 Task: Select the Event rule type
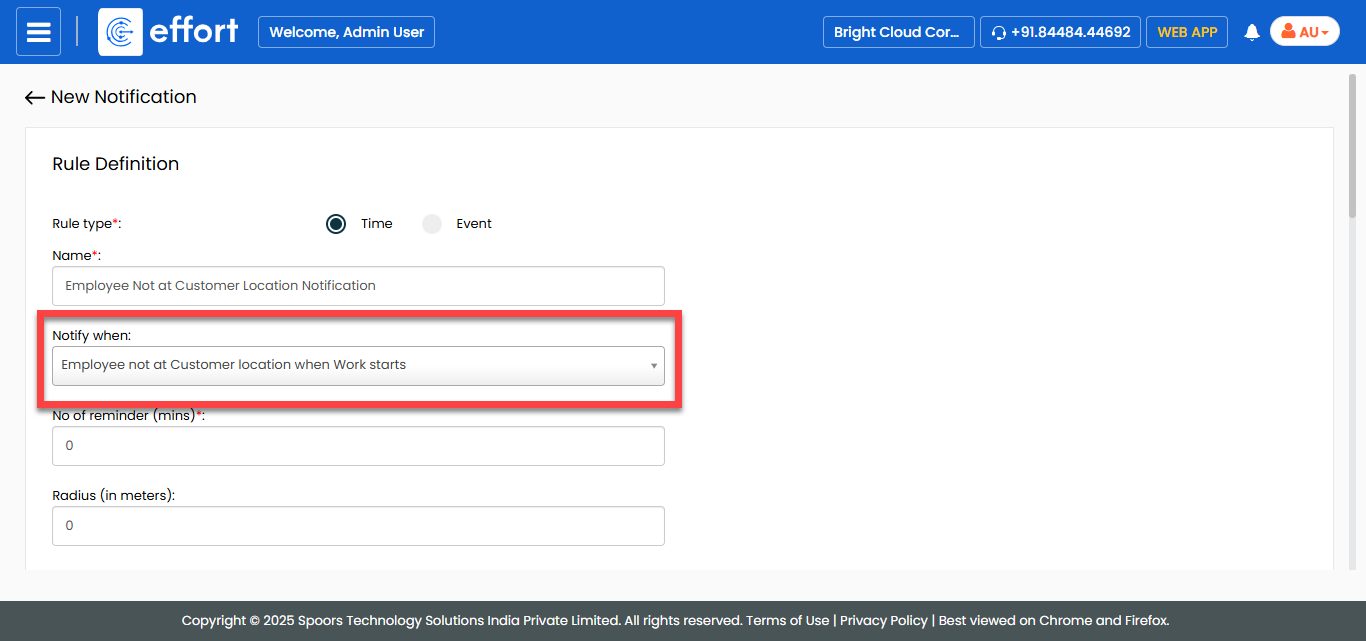click(432, 224)
